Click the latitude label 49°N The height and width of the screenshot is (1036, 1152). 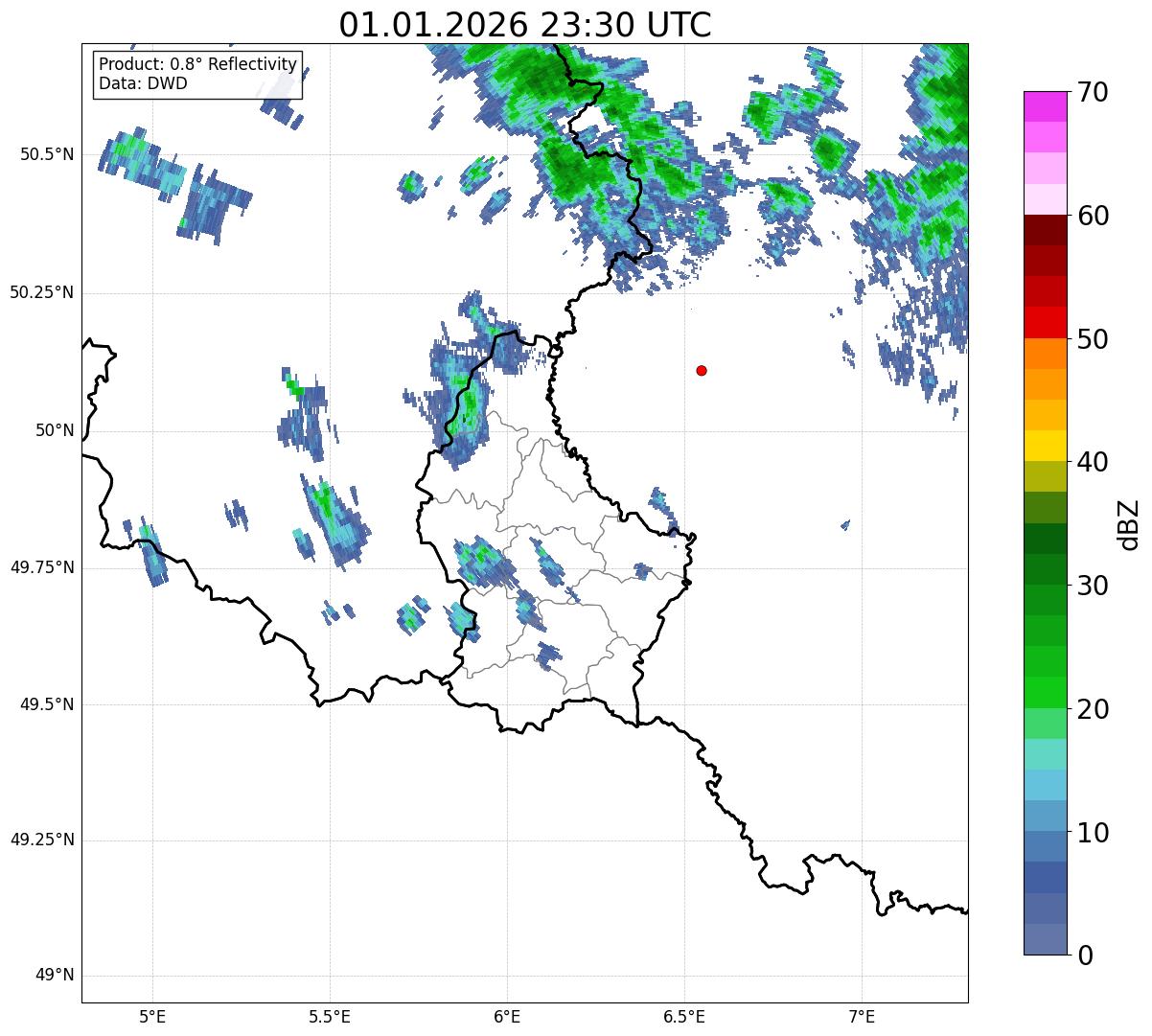tap(55, 976)
